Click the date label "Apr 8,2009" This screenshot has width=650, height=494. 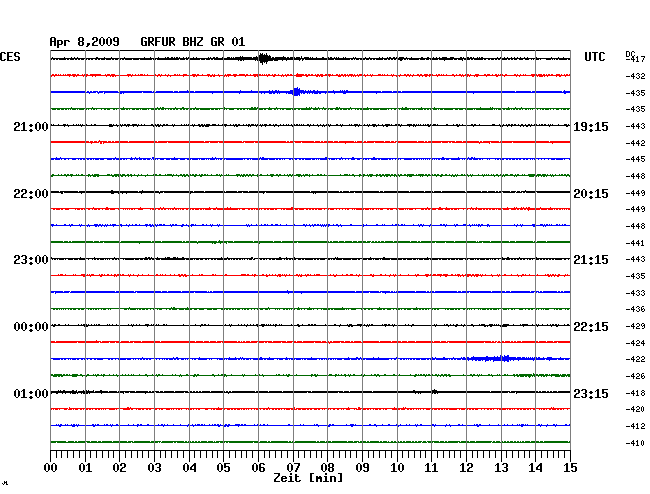pyautogui.click(x=85, y=42)
